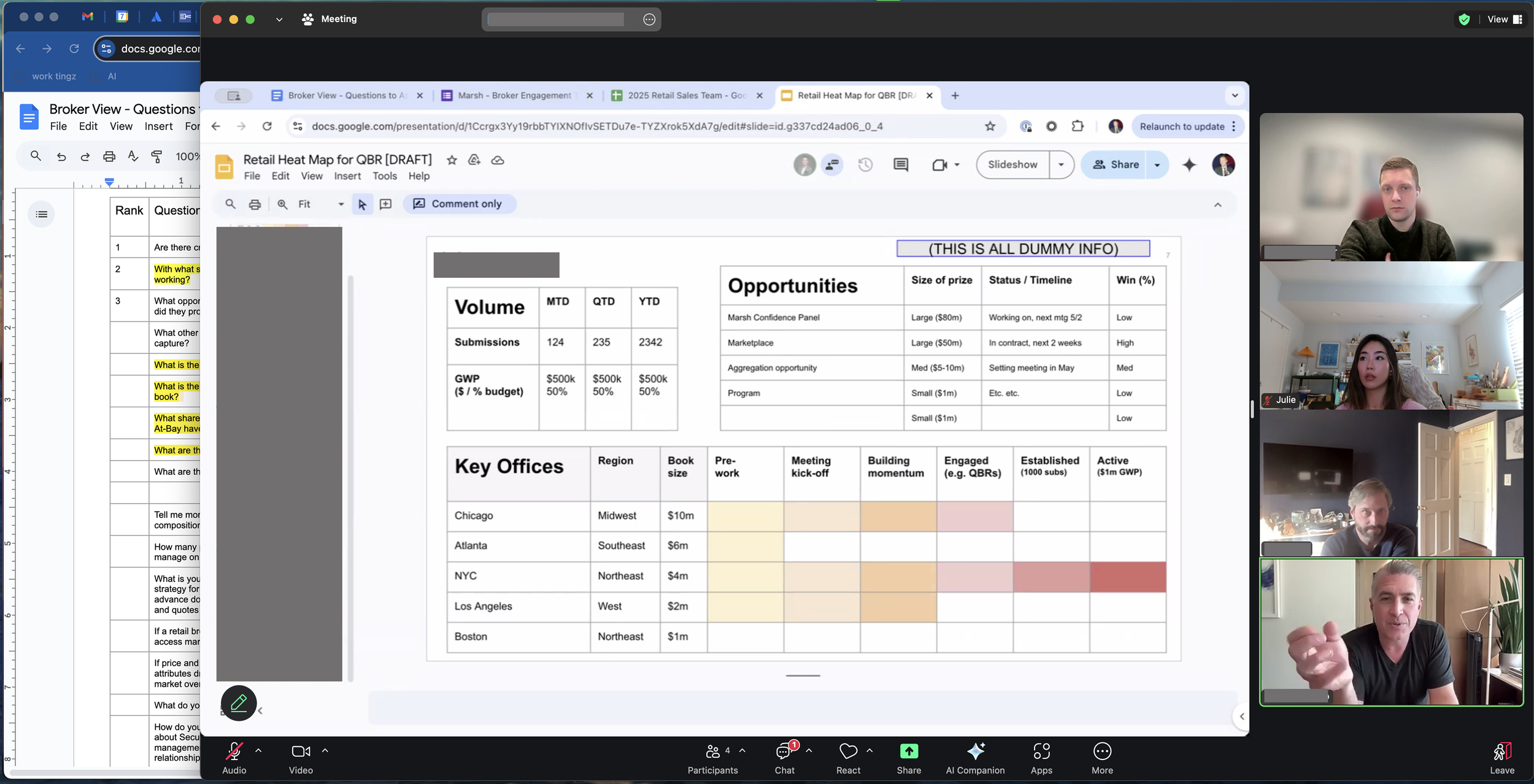The width and height of the screenshot is (1534, 784).
Task: Click the blue Share button in Slides
Action: [1116, 164]
